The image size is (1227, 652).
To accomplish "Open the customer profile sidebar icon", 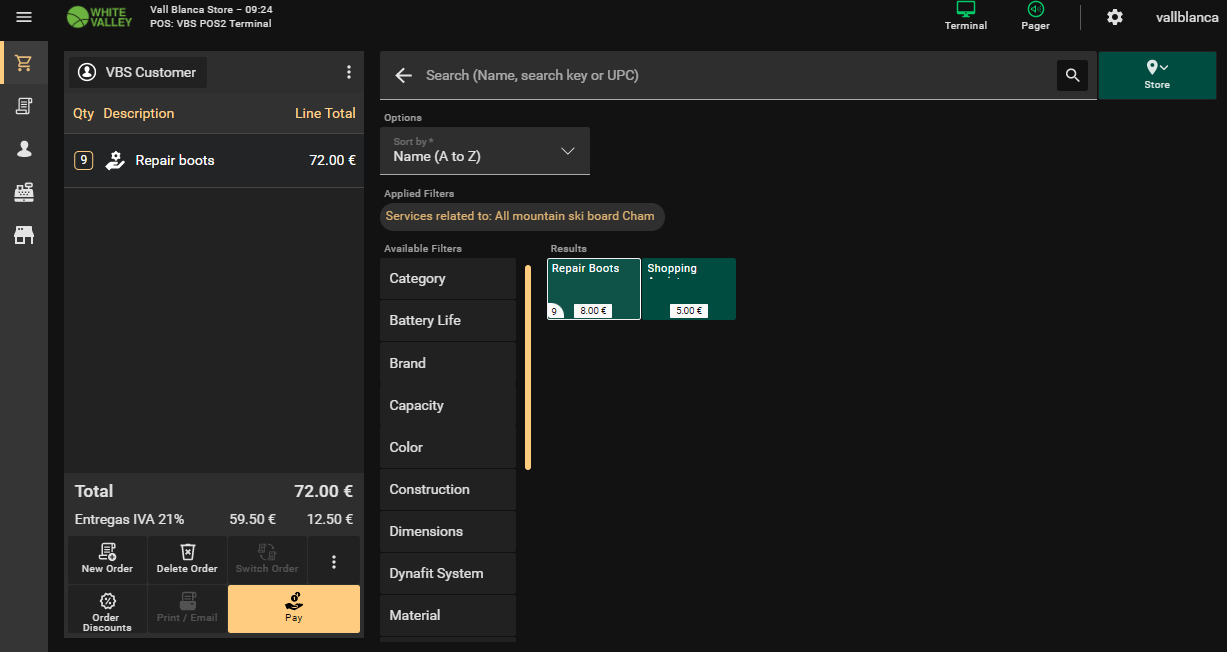I will click(24, 149).
